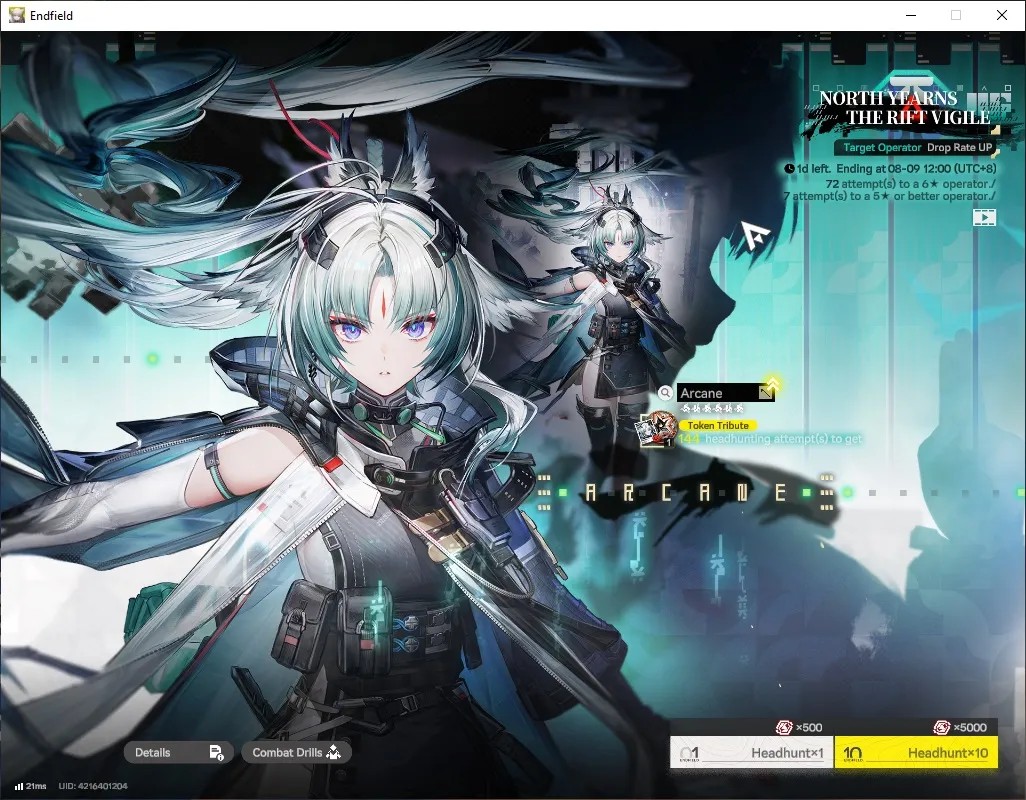Click the ×5000 currency icon
Image resolution: width=1026 pixels, height=800 pixels.
(x=942, y=727)
